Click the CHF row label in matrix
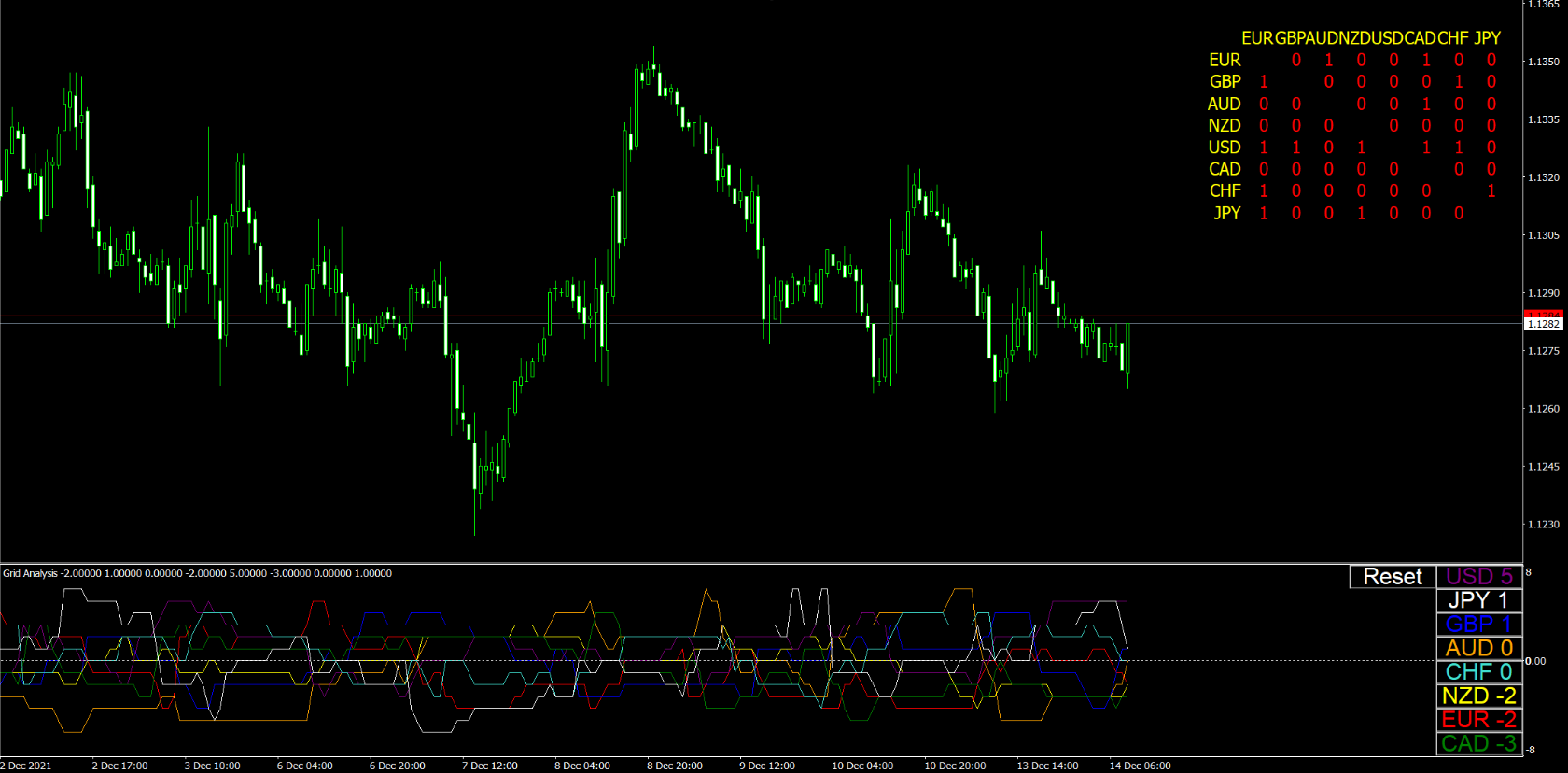This screenshot has width=1568, height=773. tap(1225, 191)
